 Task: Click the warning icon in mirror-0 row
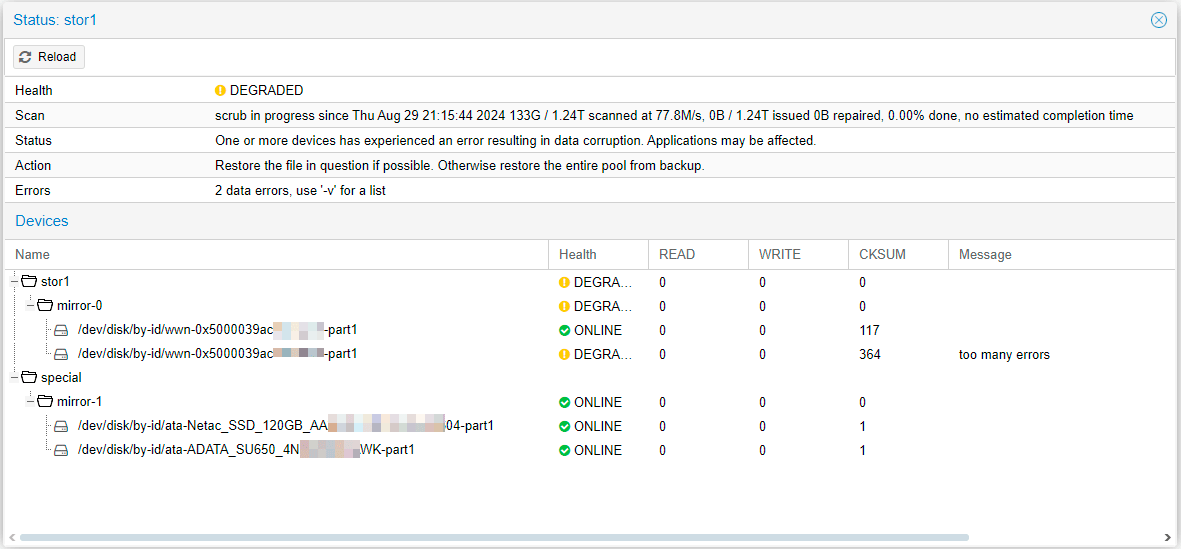point(564,307)
